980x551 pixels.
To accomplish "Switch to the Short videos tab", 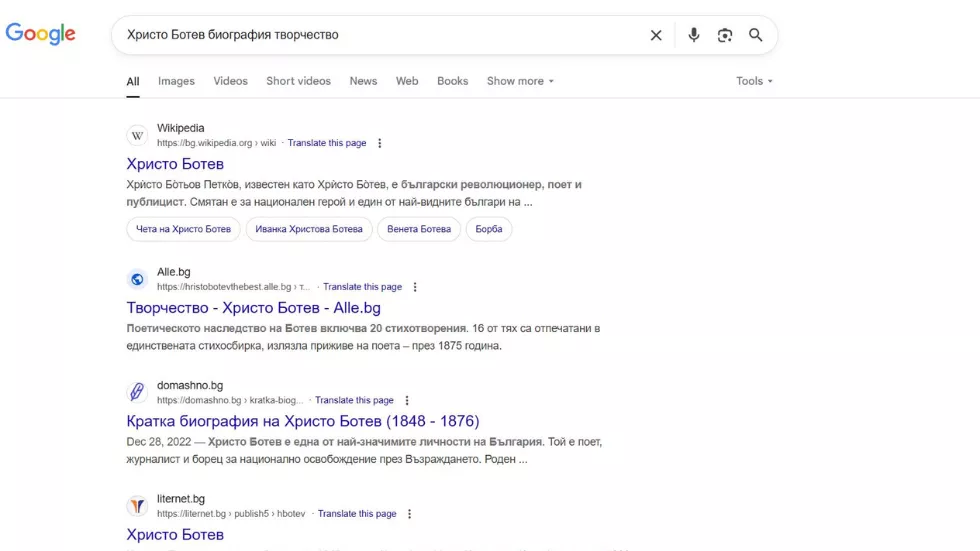I will (x=298, y=81).
